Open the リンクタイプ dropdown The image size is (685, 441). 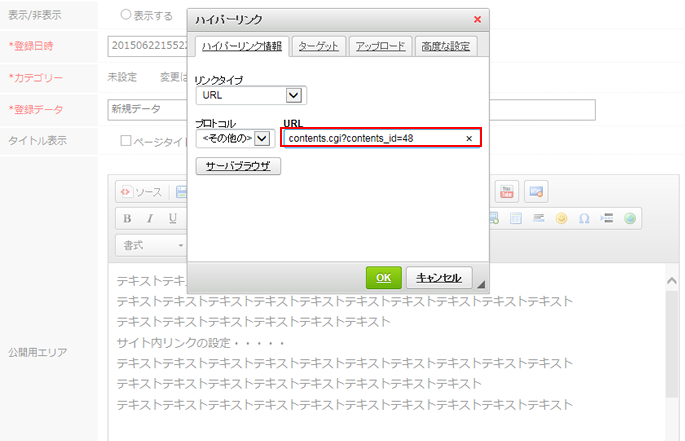(x=252, y=96)
